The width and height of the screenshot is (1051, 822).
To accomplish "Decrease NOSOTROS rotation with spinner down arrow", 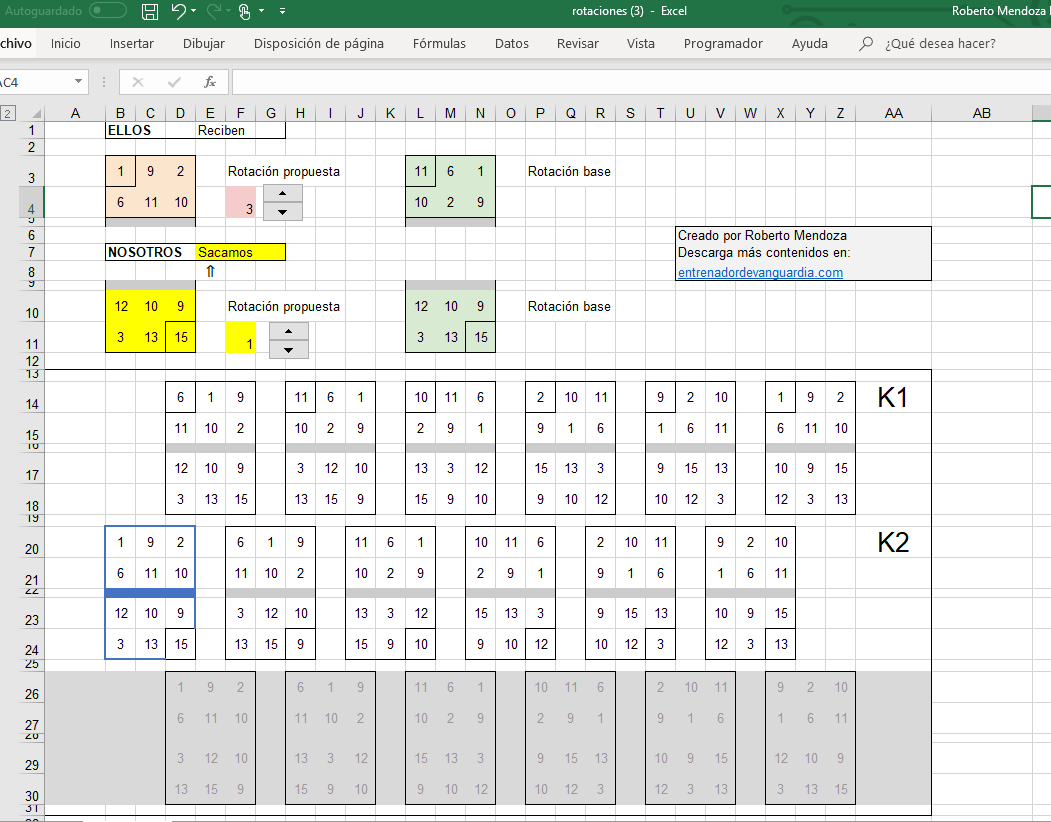I will 289,349.
